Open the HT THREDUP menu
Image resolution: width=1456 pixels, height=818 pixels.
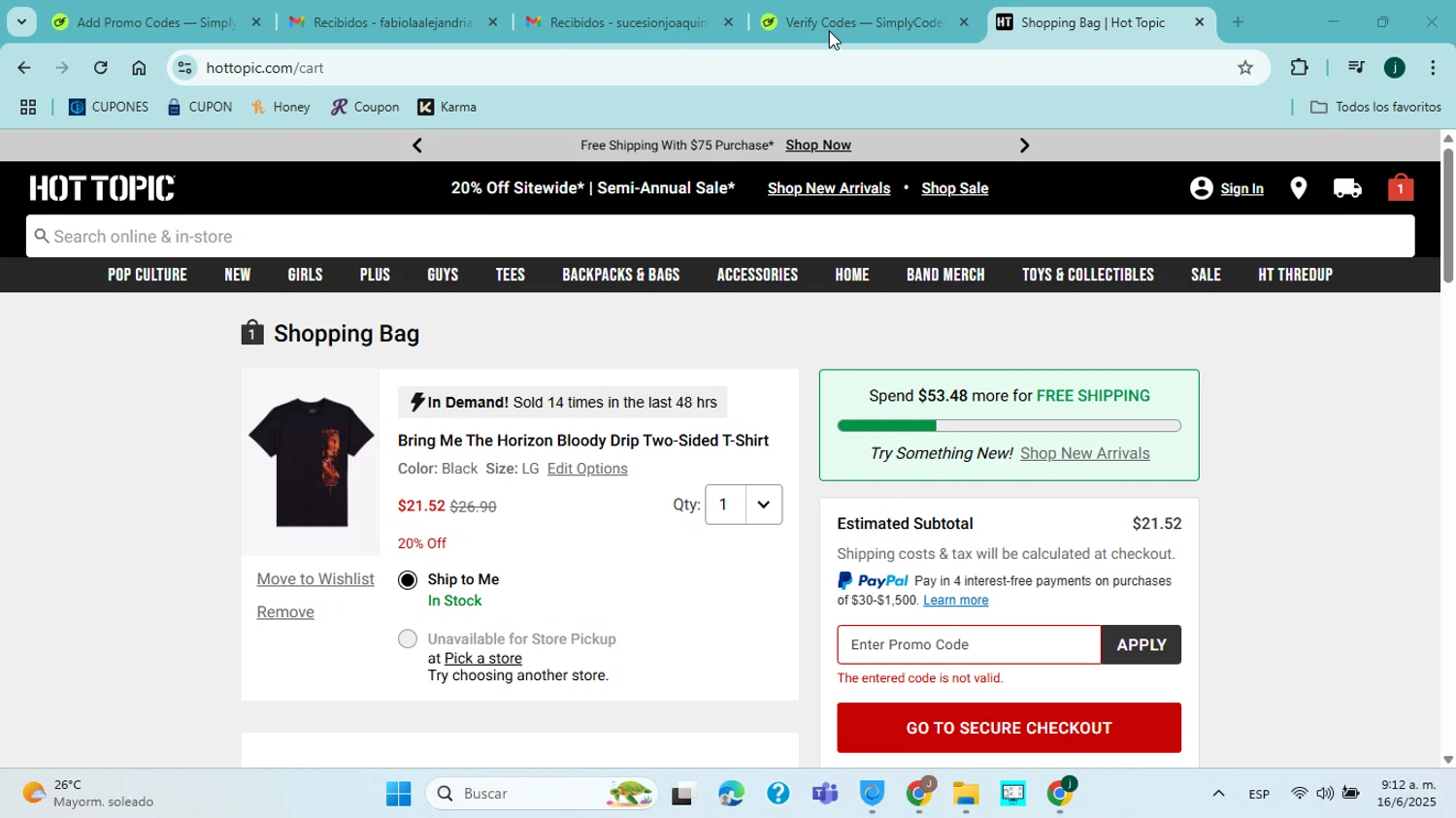coord(1295,275)
